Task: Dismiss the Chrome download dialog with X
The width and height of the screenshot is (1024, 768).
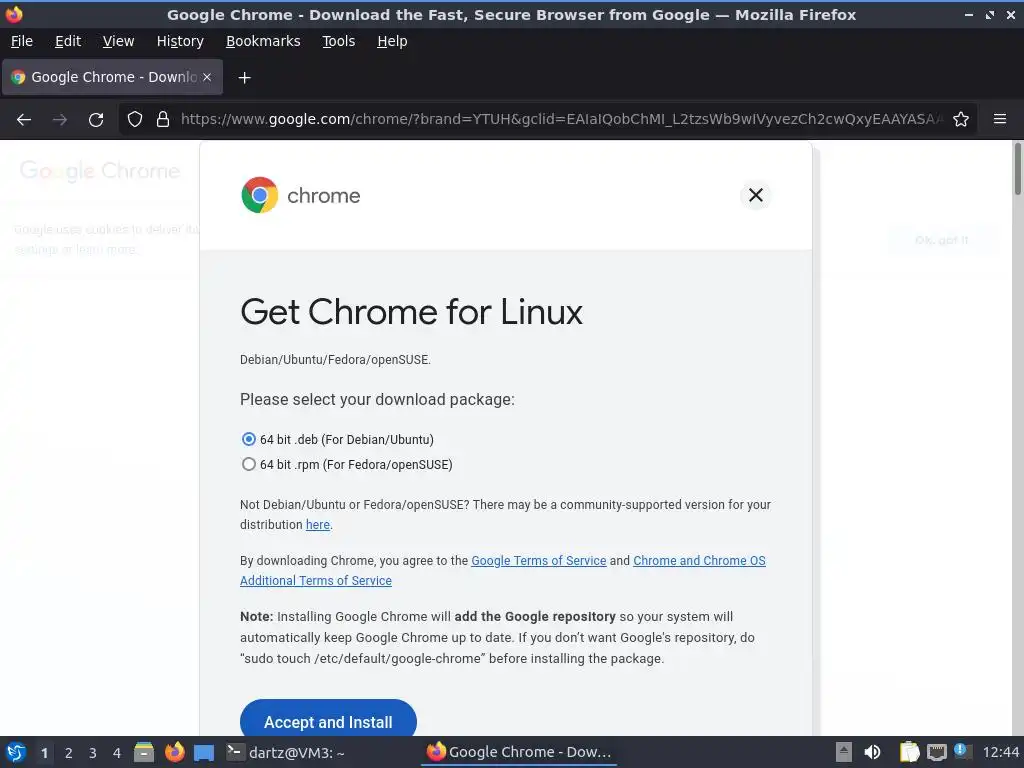Action: click(756, 195)
